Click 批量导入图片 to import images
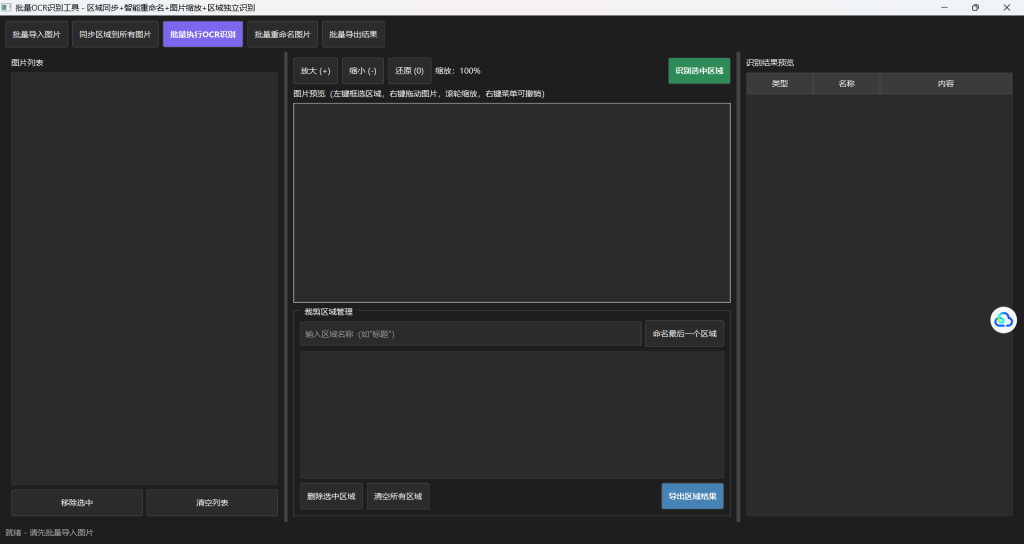Image resolution: width=1024 pixels, height=544 pixels. (x=37, y=35)
